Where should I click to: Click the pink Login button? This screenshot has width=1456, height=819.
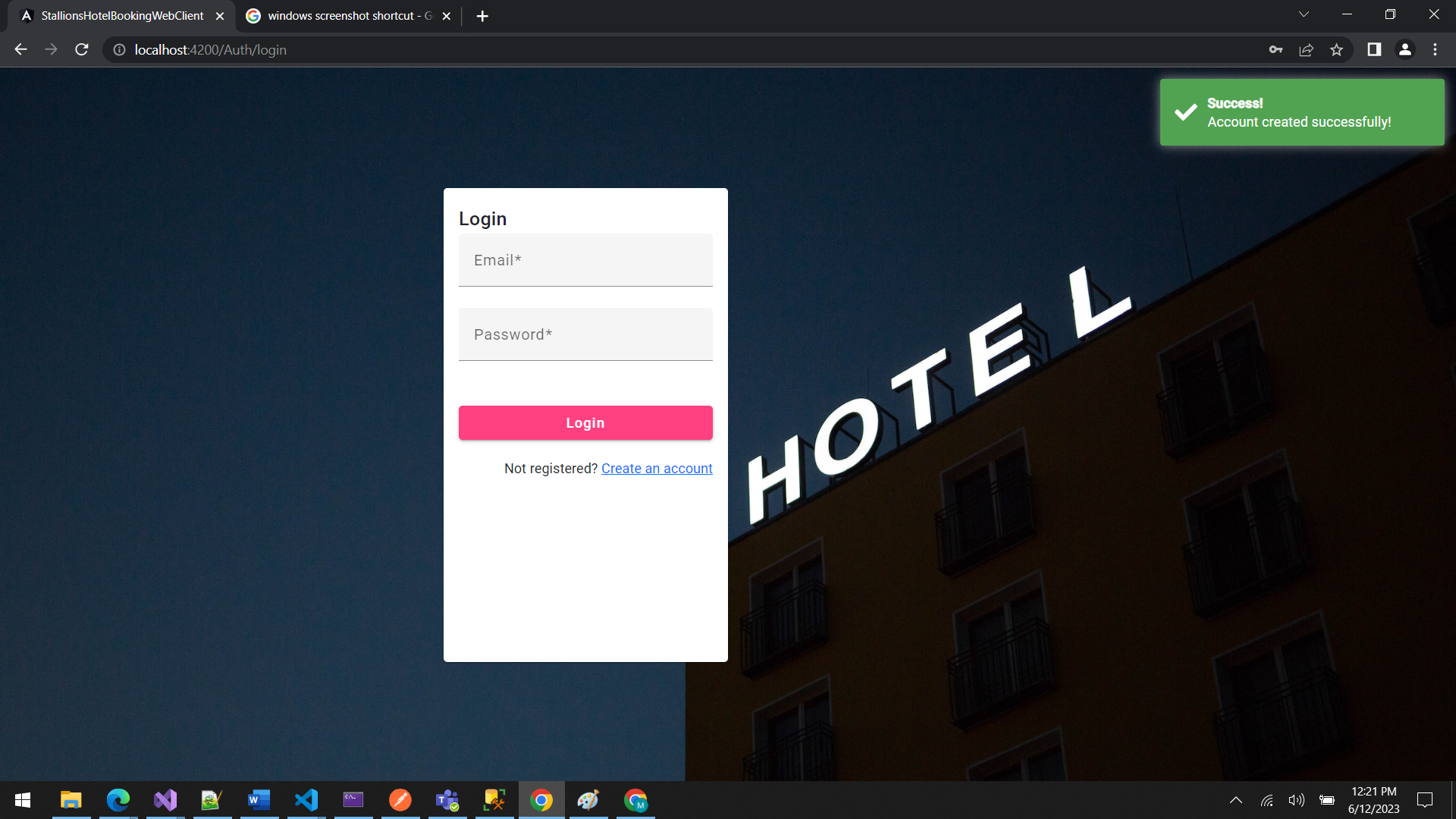pyautogui.click(x=585, y=423)
